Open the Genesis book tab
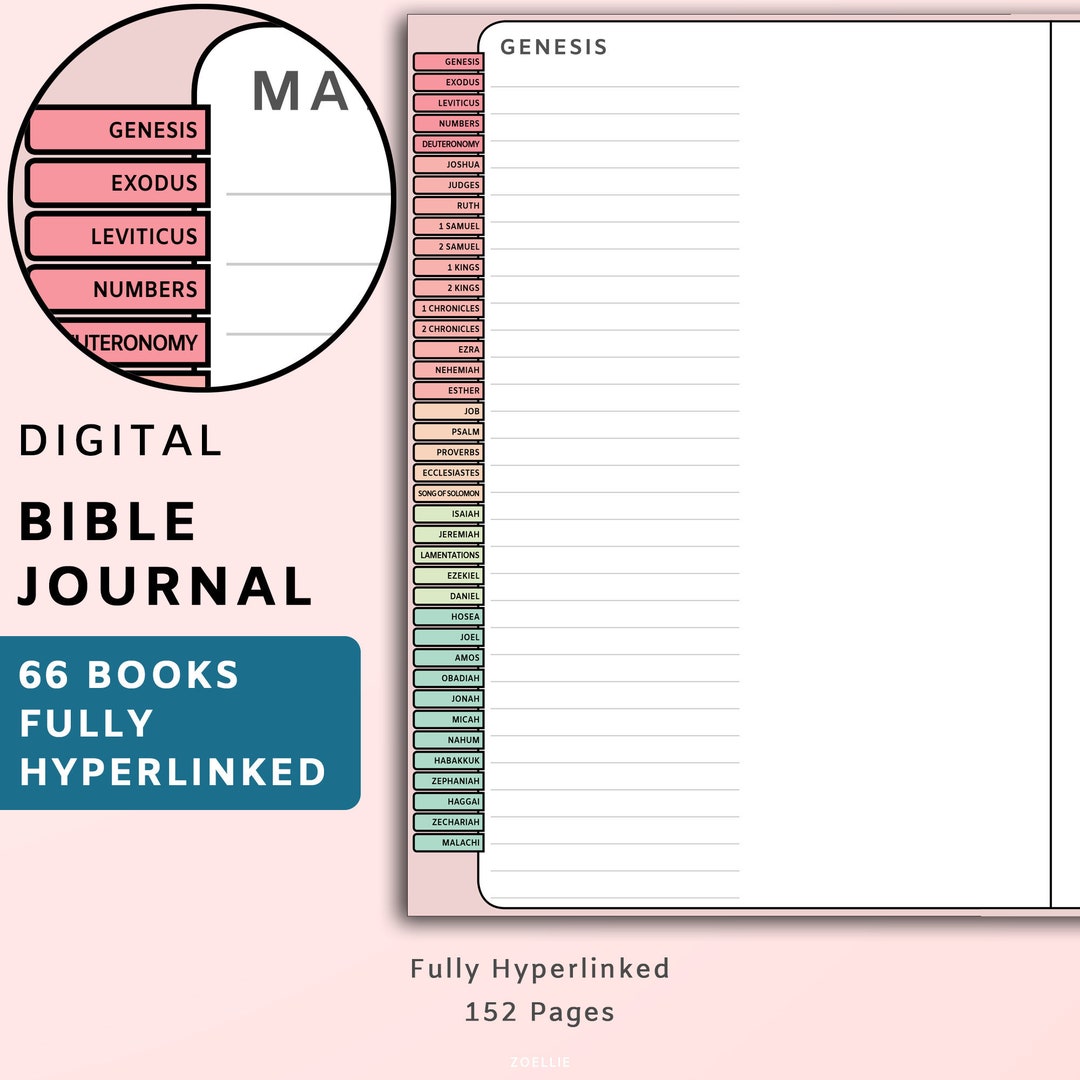 [x=449, y=61]
